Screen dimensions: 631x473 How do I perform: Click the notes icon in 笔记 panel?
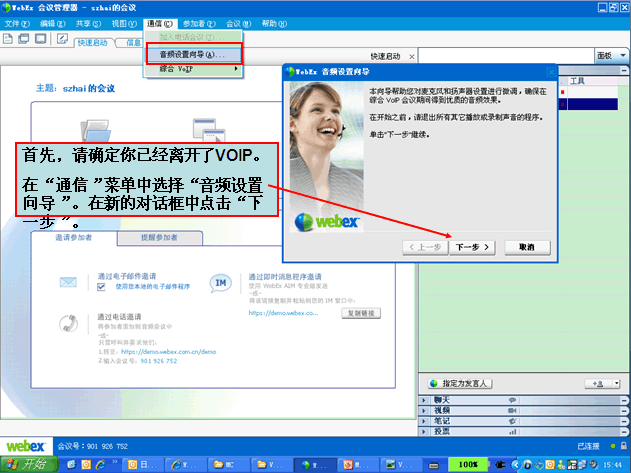(x=512, y=421)
